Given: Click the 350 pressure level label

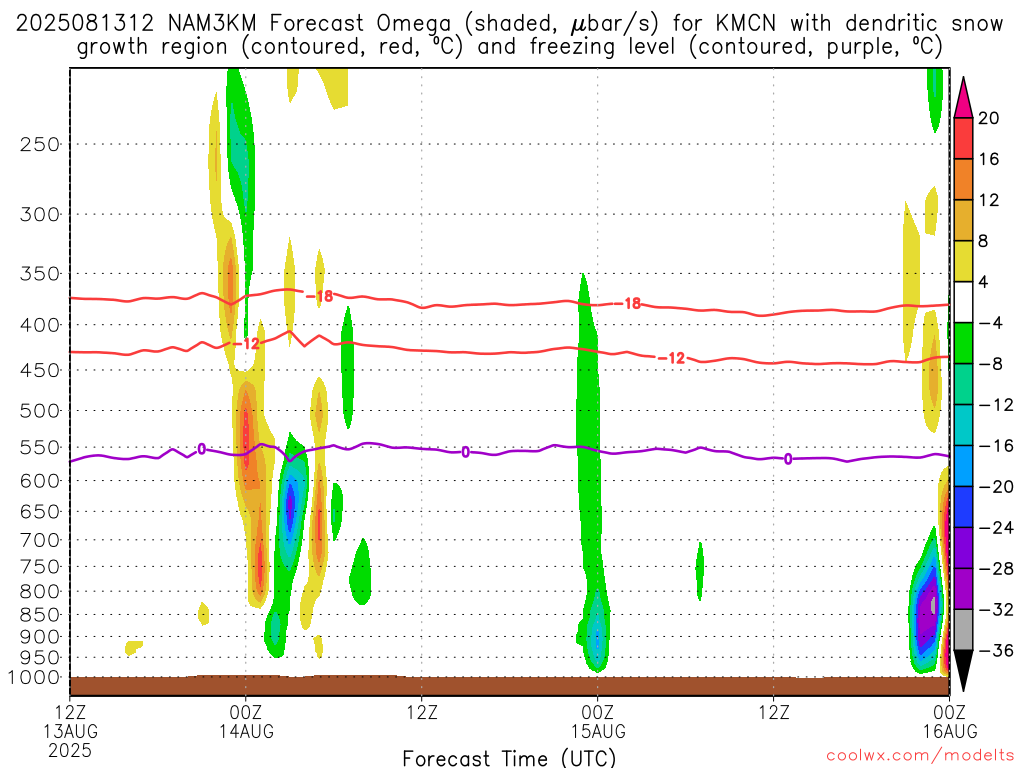Looking at the screenshot, I should (x=40, y=274).
